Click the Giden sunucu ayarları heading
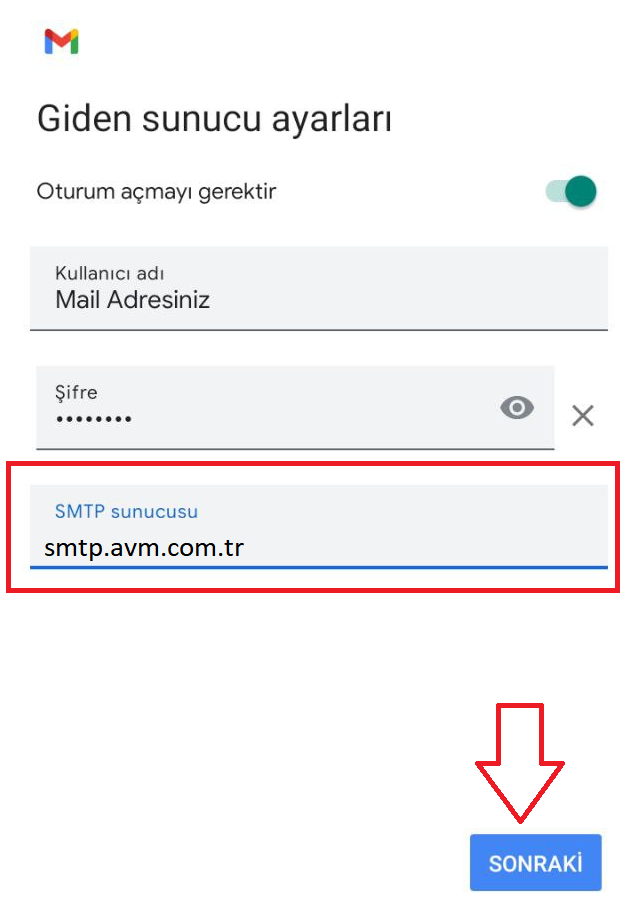 (x=214, y=118)
